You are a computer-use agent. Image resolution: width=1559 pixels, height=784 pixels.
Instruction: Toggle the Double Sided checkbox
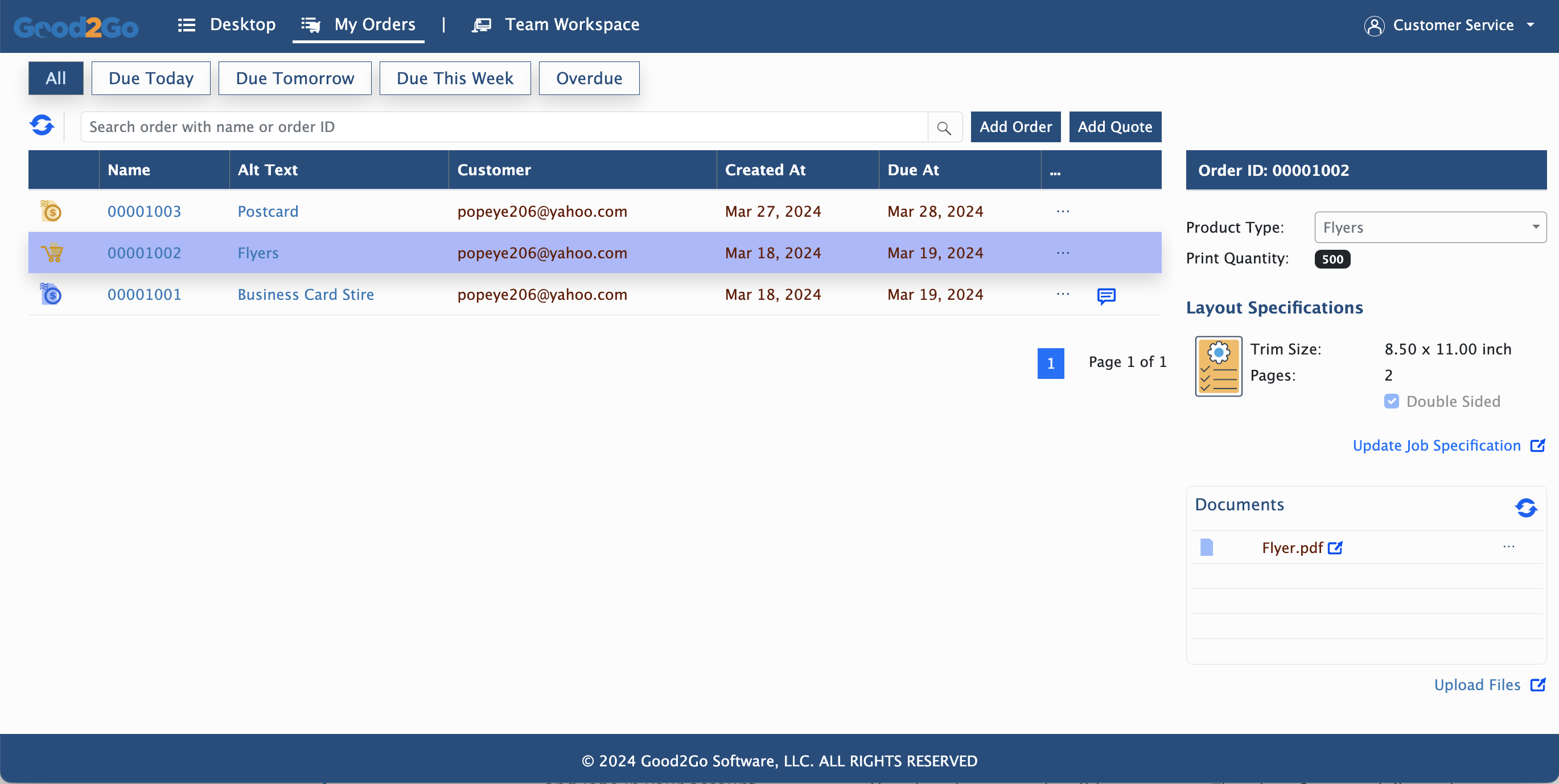click(1391, 401)
